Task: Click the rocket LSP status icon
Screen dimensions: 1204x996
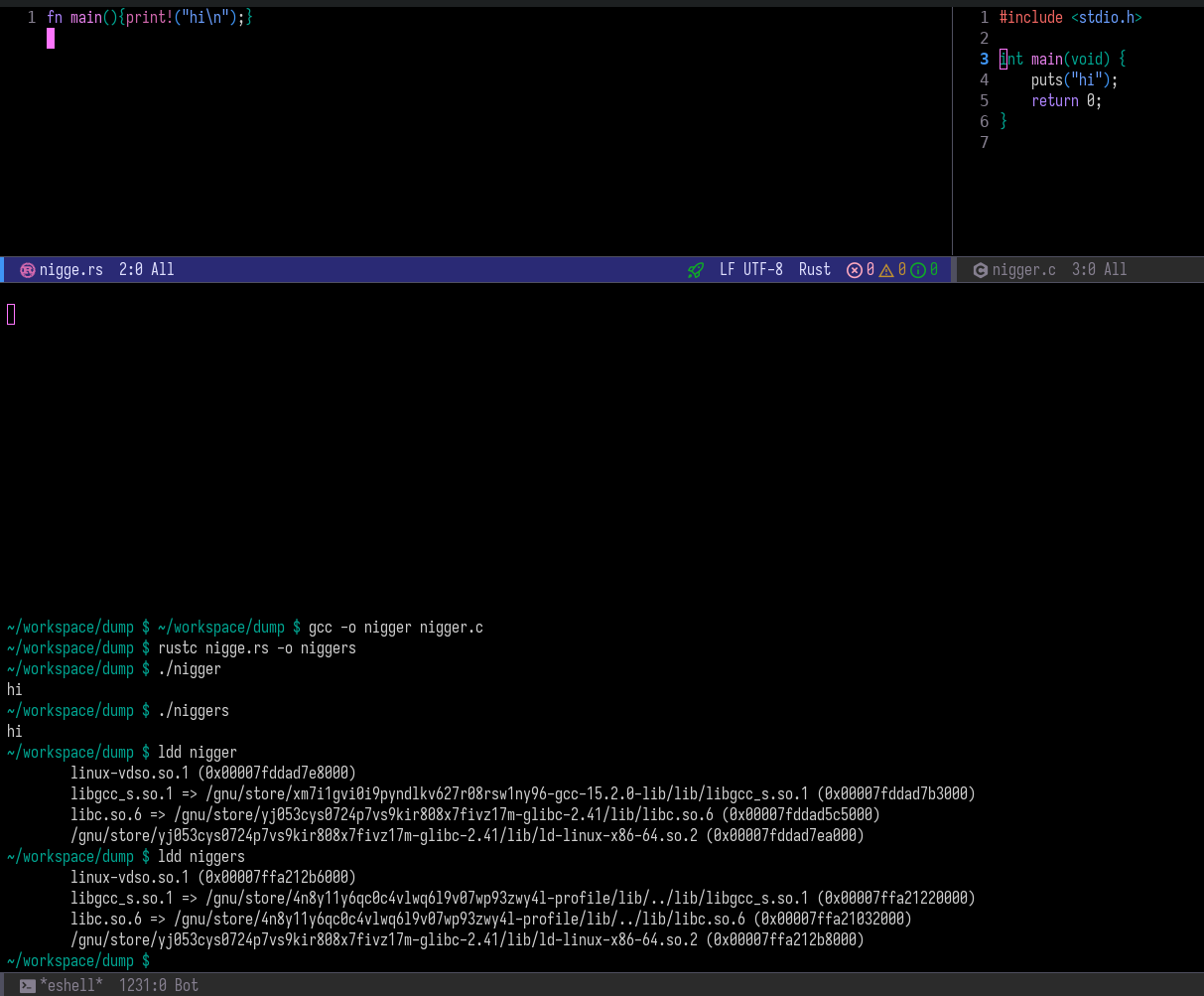Action: point(696,270)
